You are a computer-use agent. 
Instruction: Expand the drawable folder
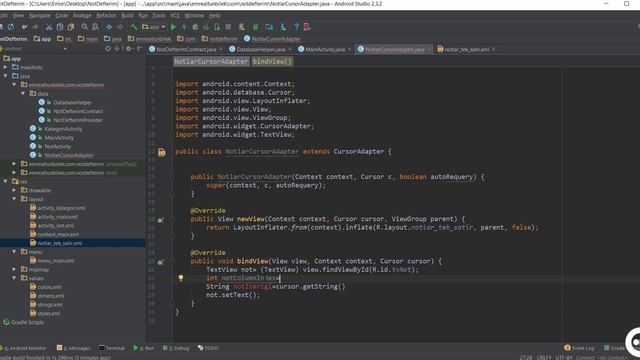14,190
